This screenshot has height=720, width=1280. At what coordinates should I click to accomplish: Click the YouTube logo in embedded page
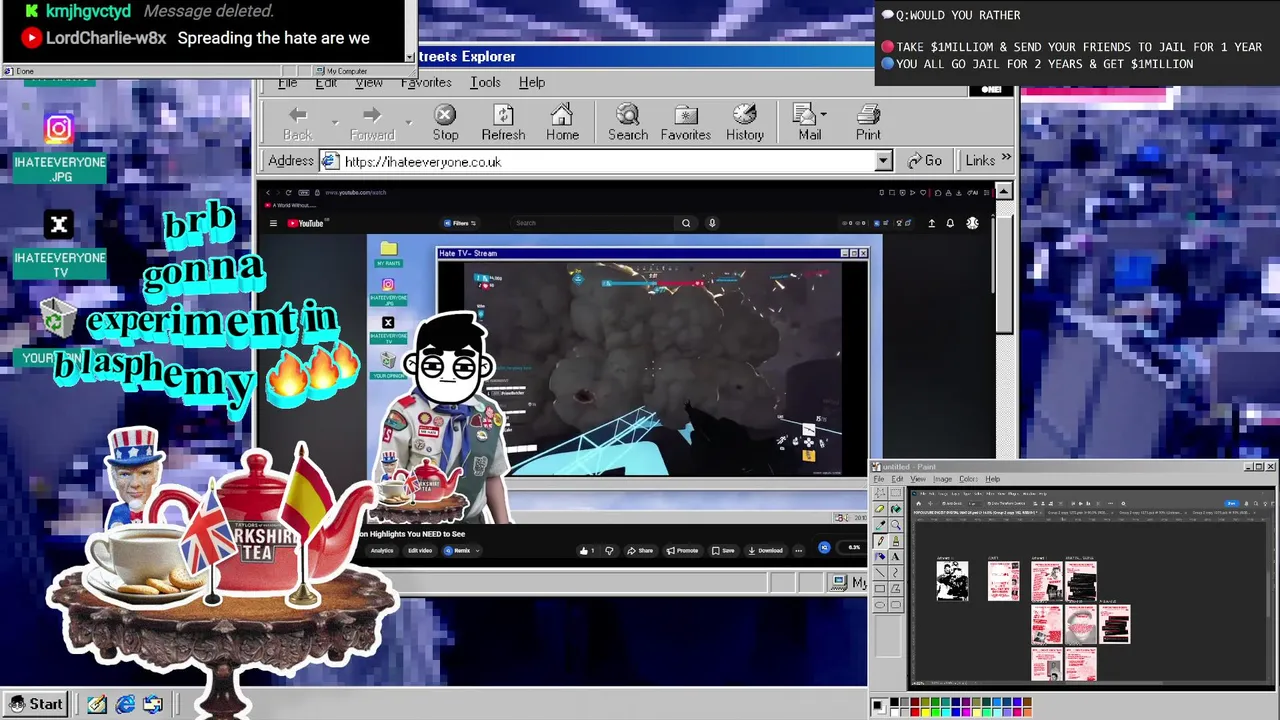pyautogui.click(x=306, y=223)
